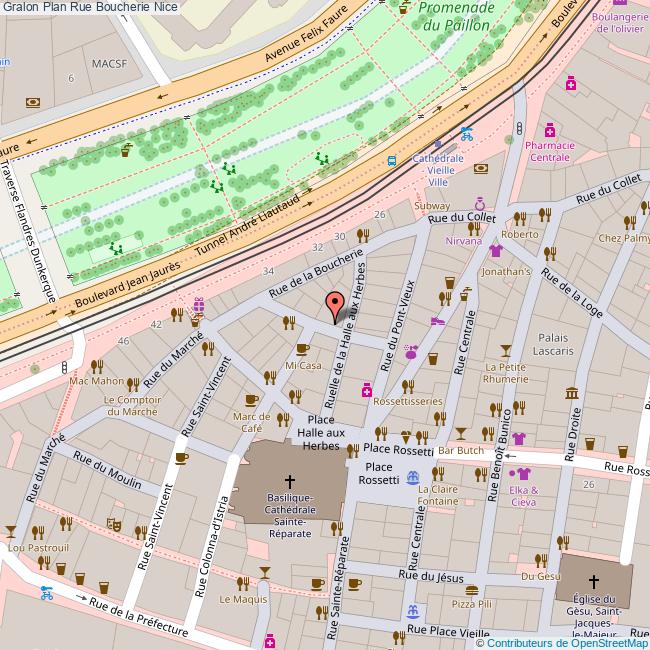This screenshot has height=650, width=650.
Task: Select the Mi Casa coffee cup icon
Action: click(303, 349)
